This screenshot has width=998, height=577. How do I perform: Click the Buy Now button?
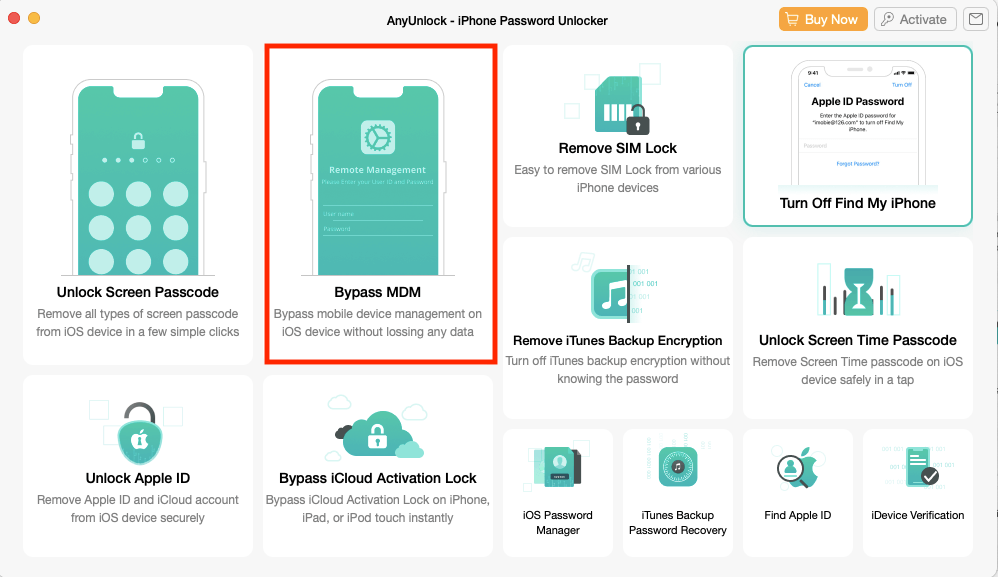(822, 18)
